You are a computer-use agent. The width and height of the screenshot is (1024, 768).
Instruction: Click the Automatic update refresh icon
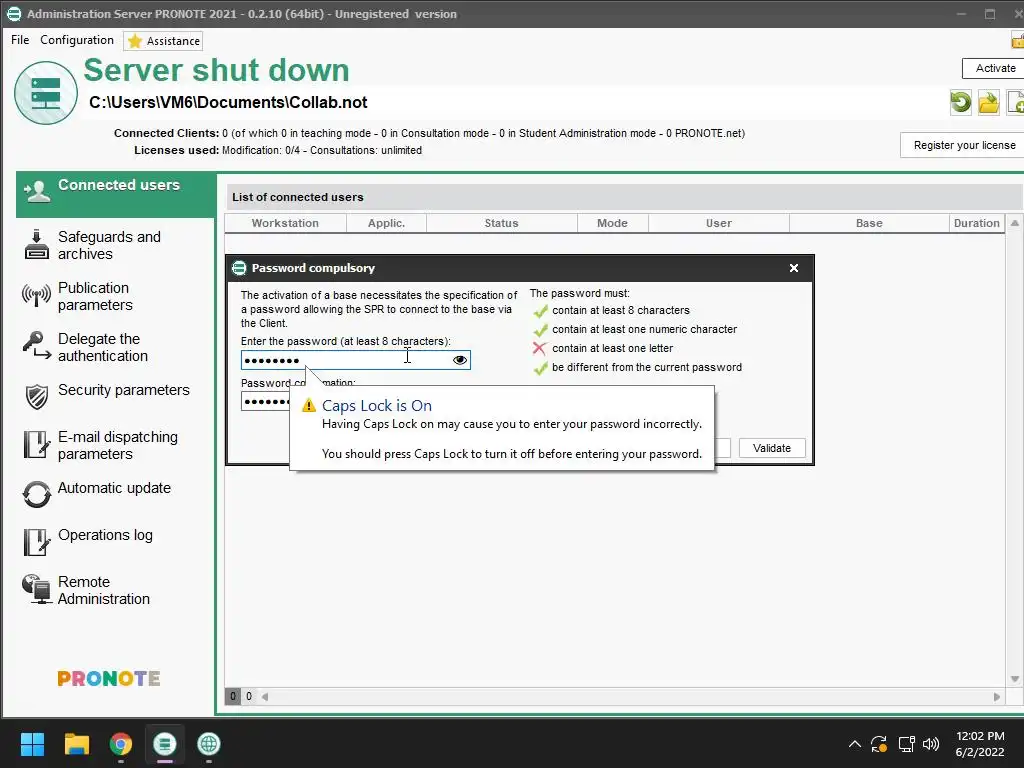(x=37, y=494)
